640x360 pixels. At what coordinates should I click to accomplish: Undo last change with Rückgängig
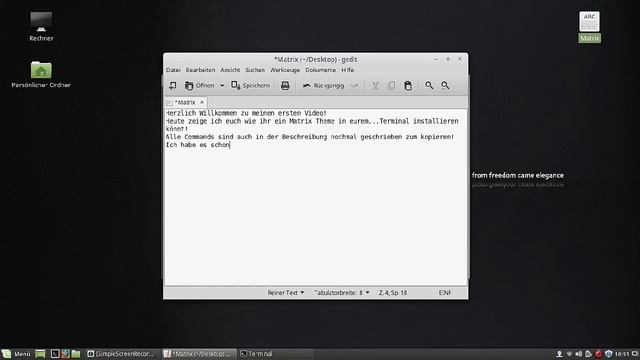click(x=324, y=85)
